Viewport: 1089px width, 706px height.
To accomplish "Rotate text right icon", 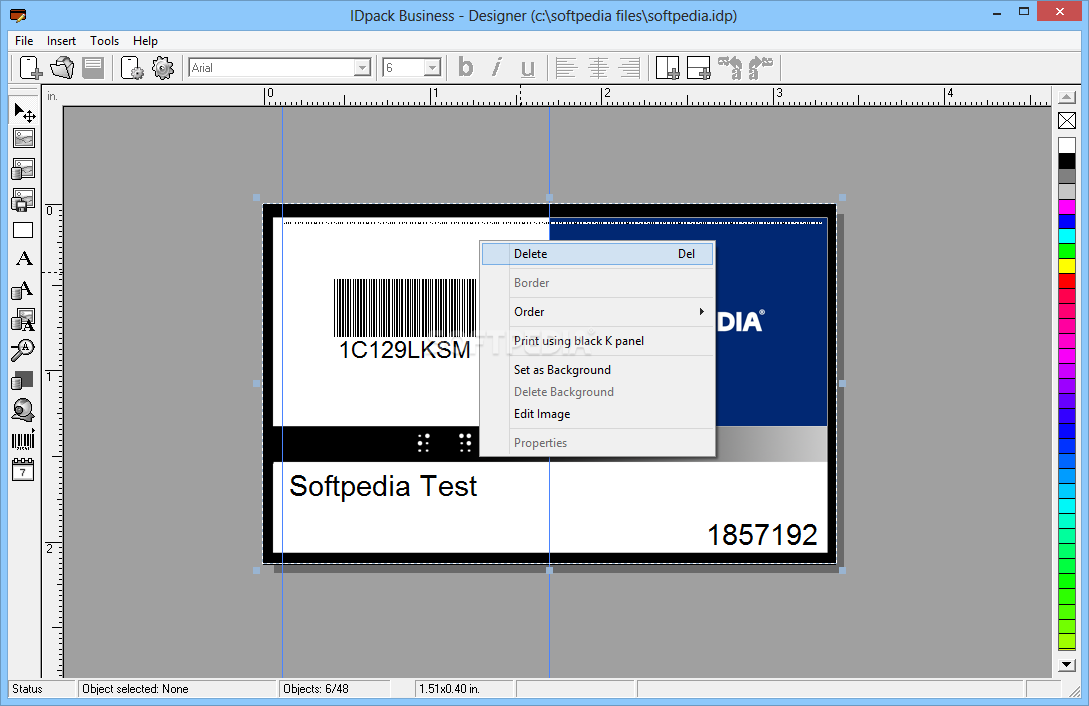I will click(x=761, y=67).
